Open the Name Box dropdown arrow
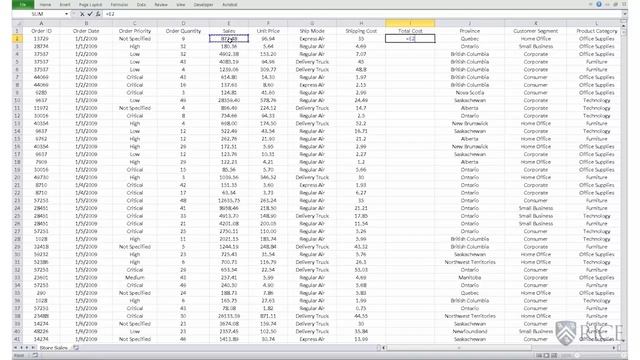The height and width of the screenshot is (360, 640). pos(66,14)
